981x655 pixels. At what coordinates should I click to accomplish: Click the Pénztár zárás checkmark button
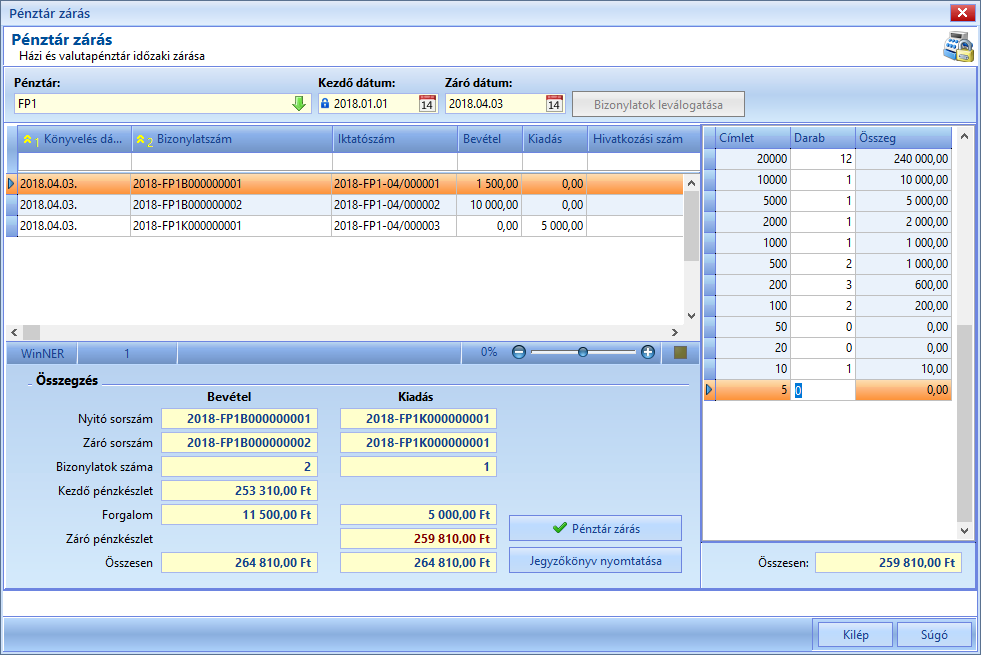pos(595,528)
